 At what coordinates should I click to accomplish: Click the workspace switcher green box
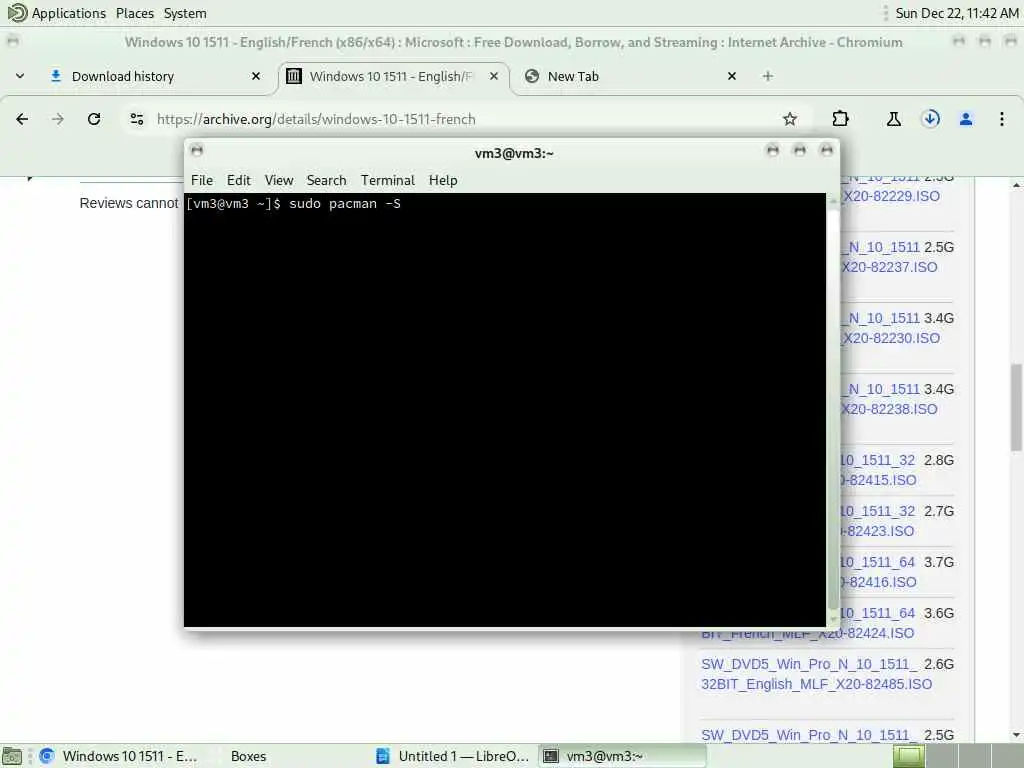click(908, 756)
